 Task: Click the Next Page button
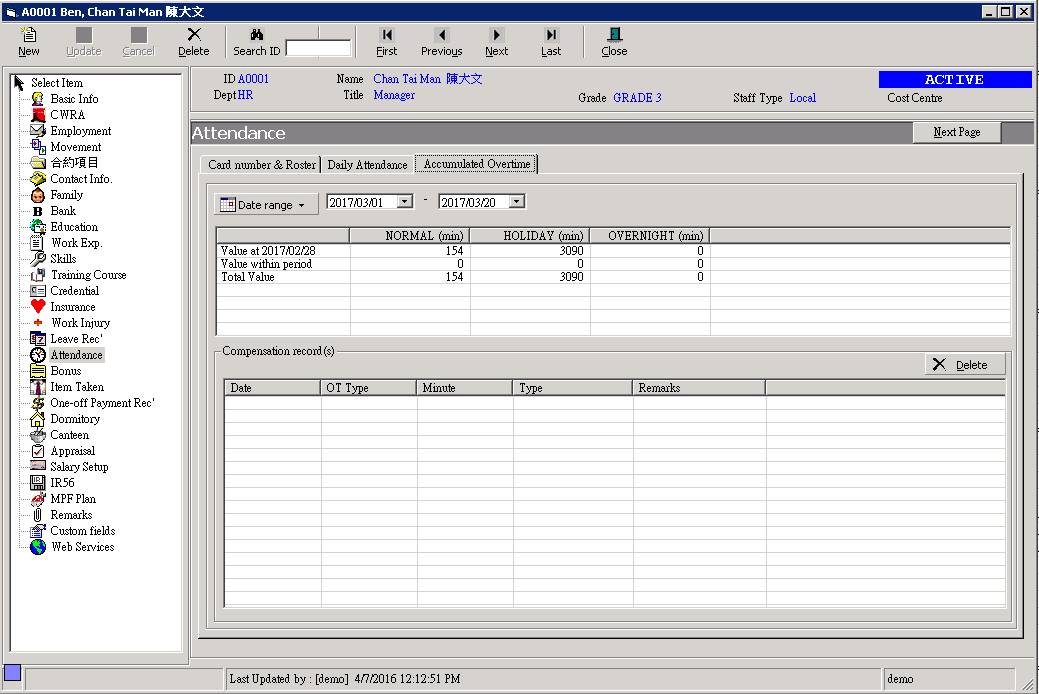pos(956,132)
